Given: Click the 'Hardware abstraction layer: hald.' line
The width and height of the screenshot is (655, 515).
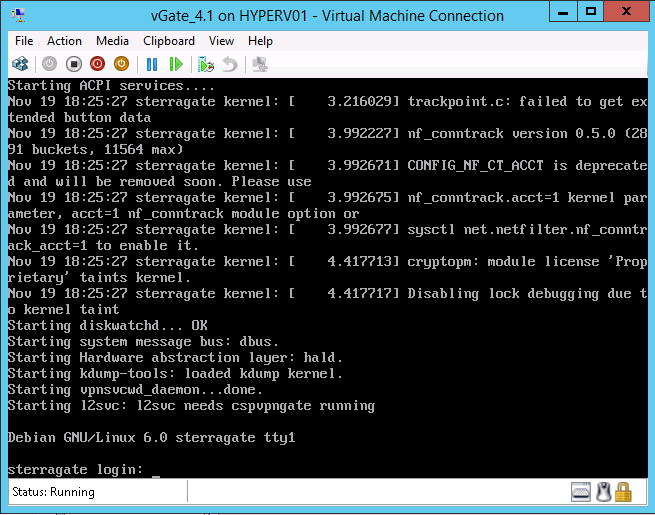Looking at the screenshot, I should (x=211, y=358).
